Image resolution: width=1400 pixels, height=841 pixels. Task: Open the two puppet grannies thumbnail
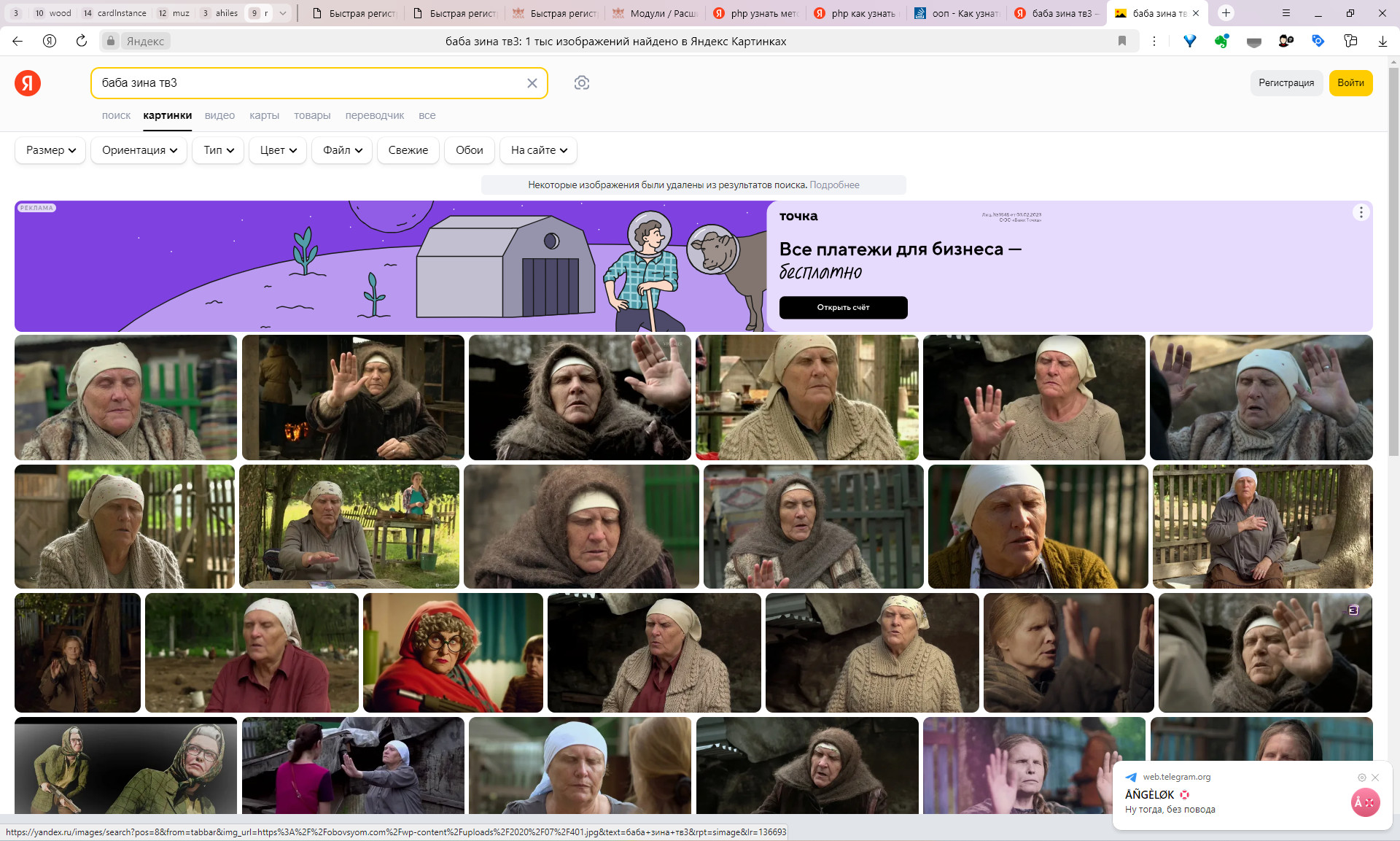click(125, 765)
